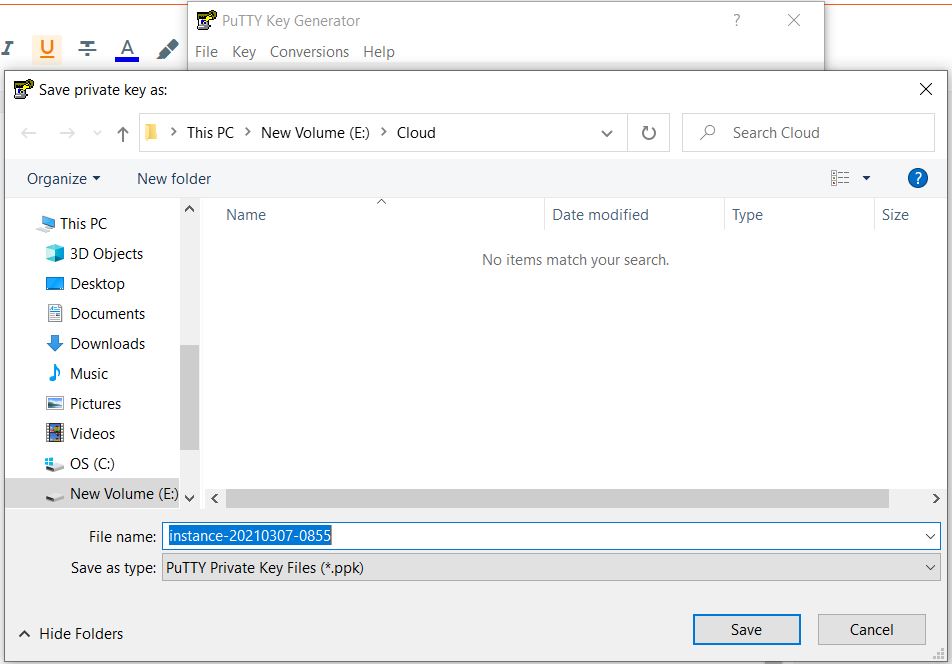Select the highlighter pen tool
Screen dimensions: 952x664
tap(166, 46)
